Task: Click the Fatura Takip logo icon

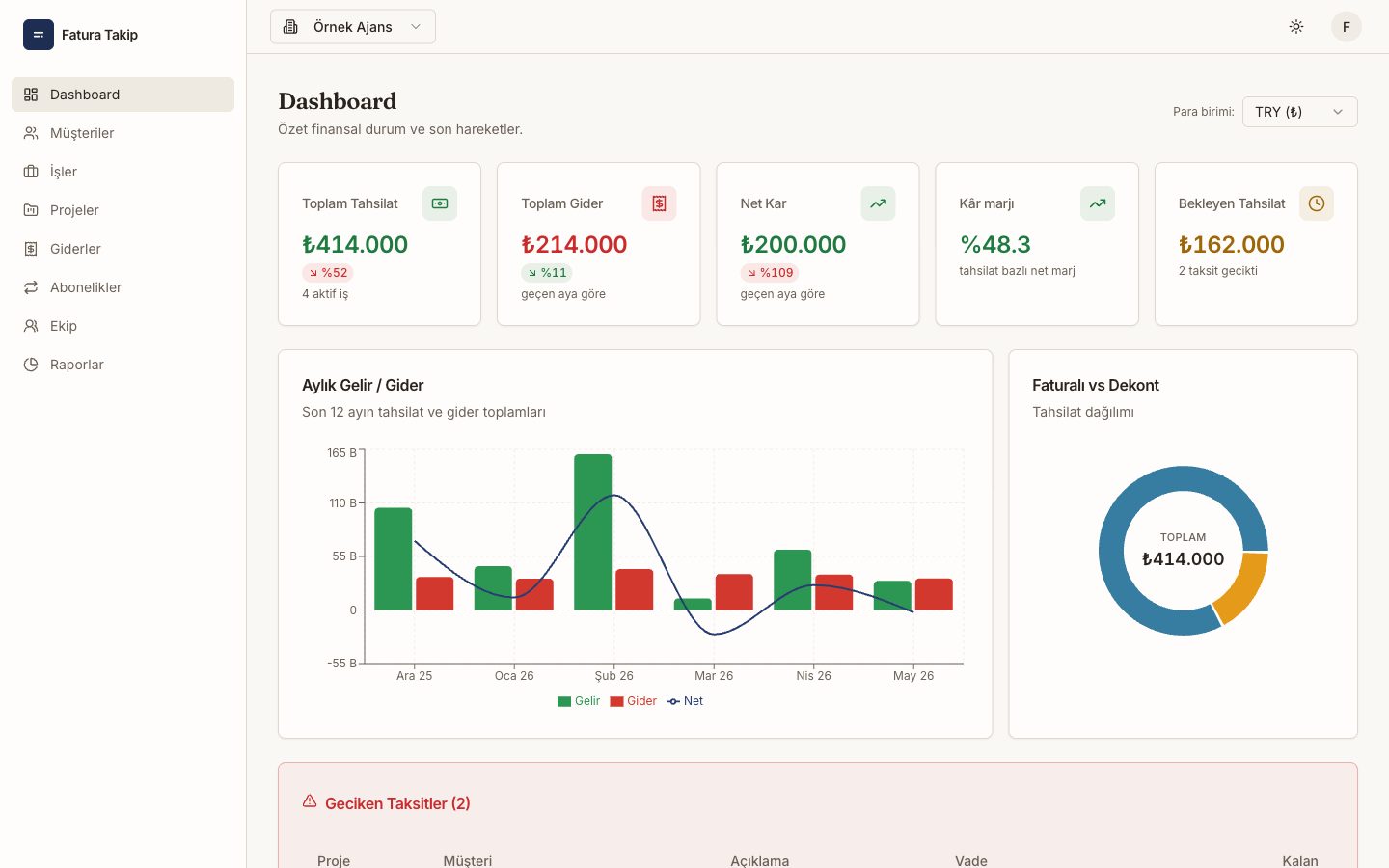Action: 39,35
